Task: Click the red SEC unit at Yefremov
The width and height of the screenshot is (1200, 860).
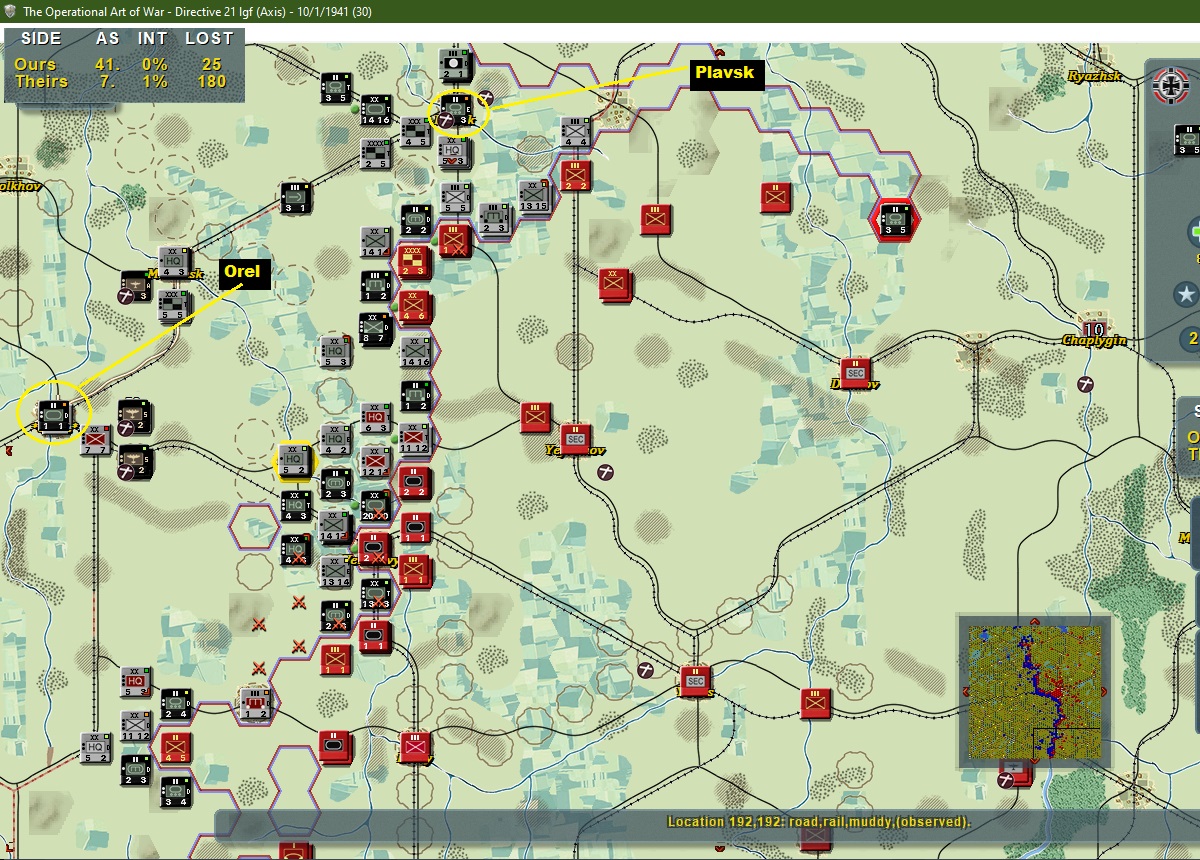Action: 576,438
